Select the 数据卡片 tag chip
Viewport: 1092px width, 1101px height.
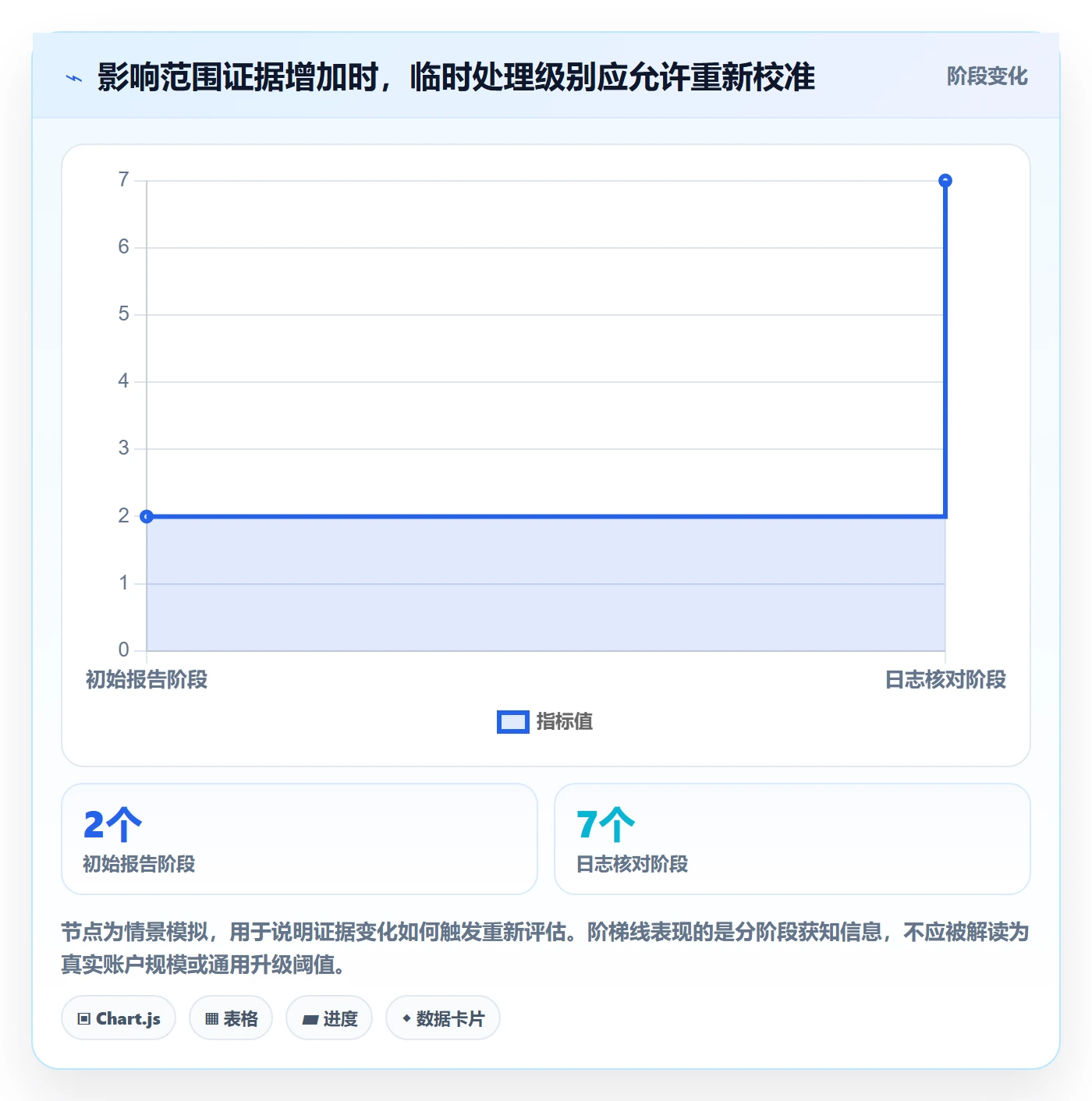443,1018
